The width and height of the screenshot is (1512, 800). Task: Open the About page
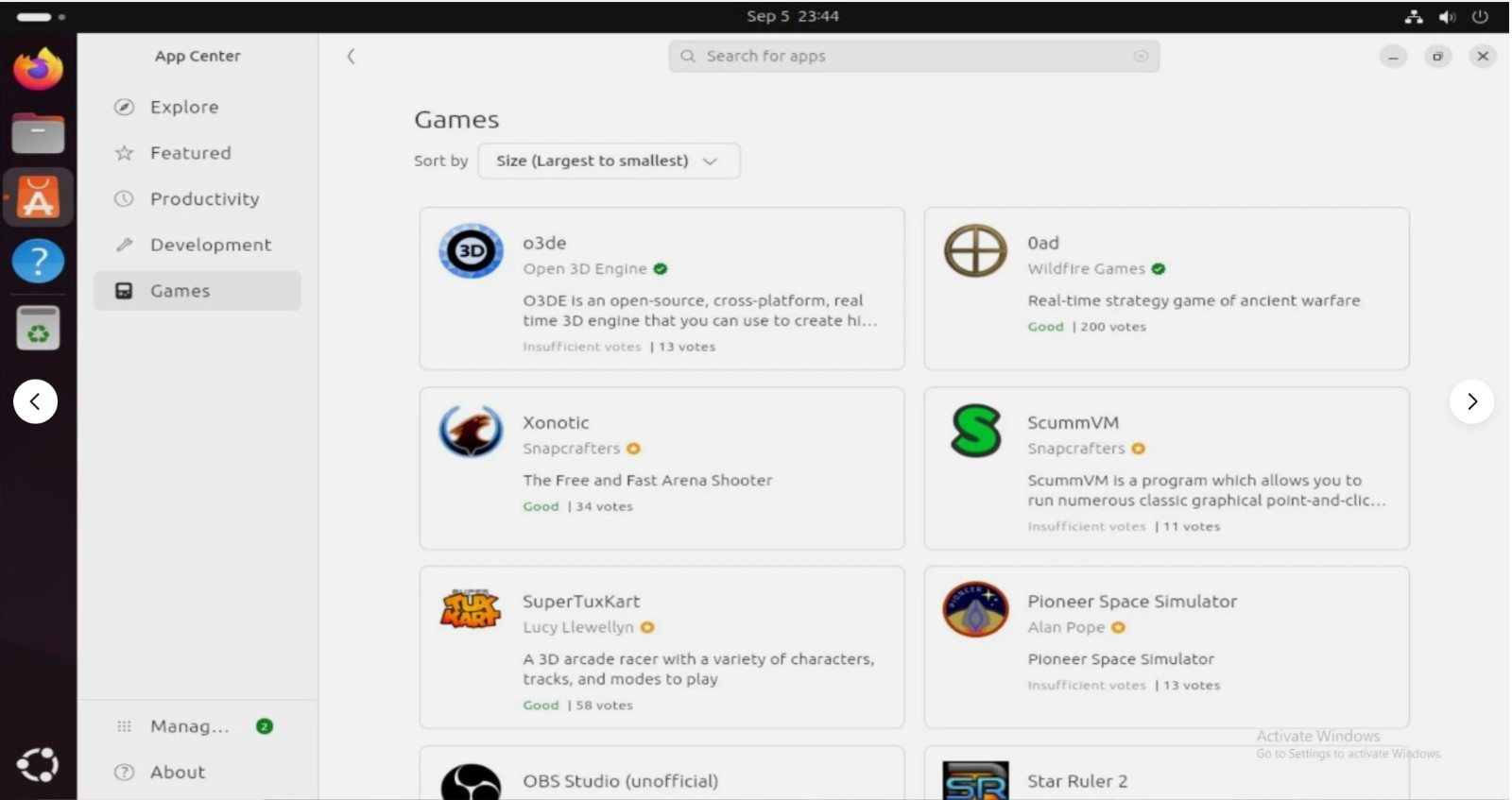tap(198, 772)
